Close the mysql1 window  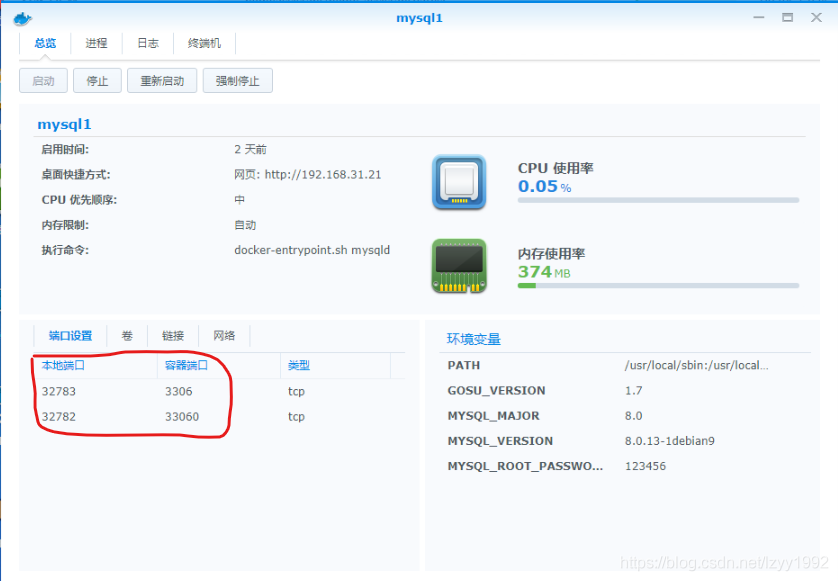[x=816, y=18]
